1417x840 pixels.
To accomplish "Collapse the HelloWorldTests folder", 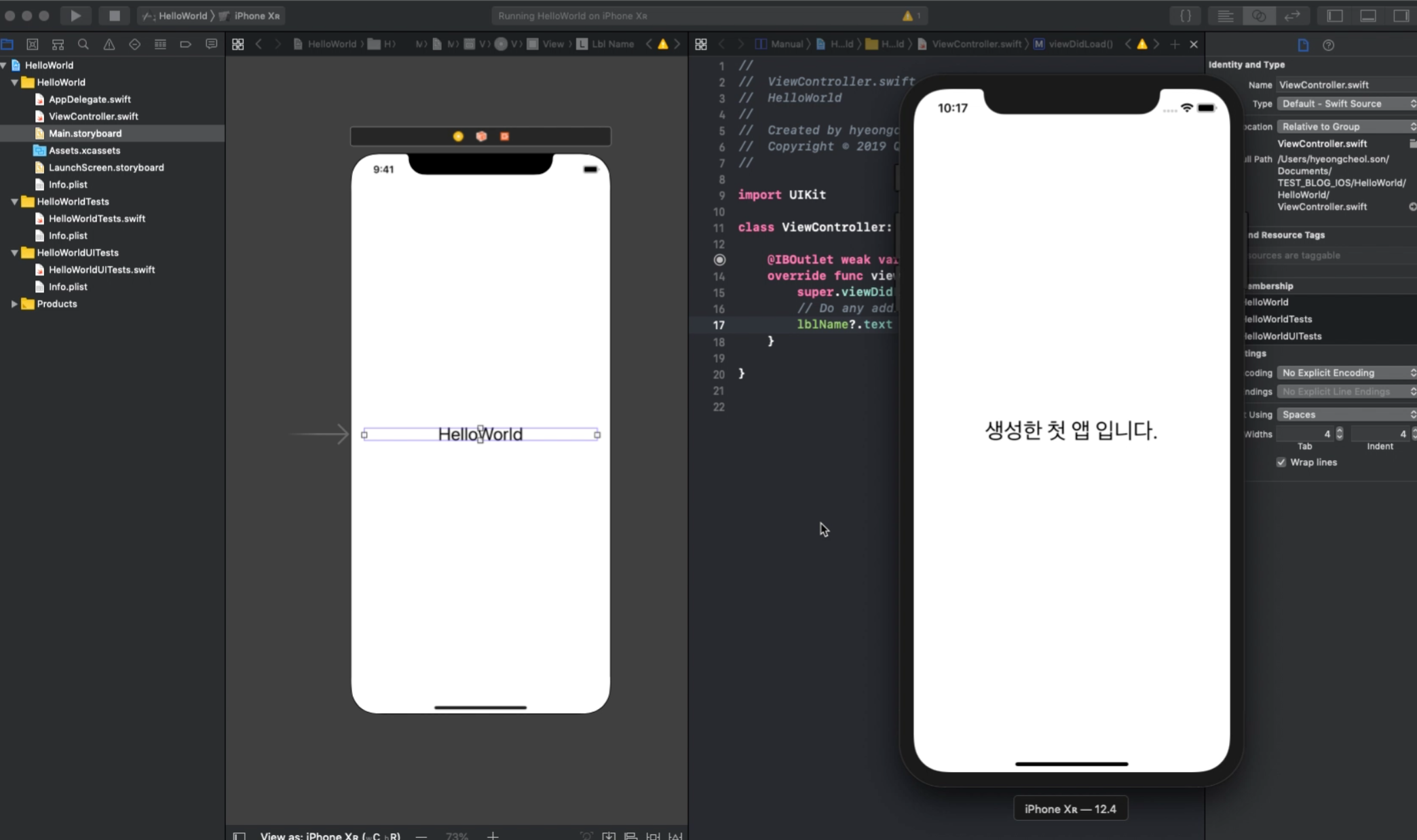I will (x=14, y=202).
